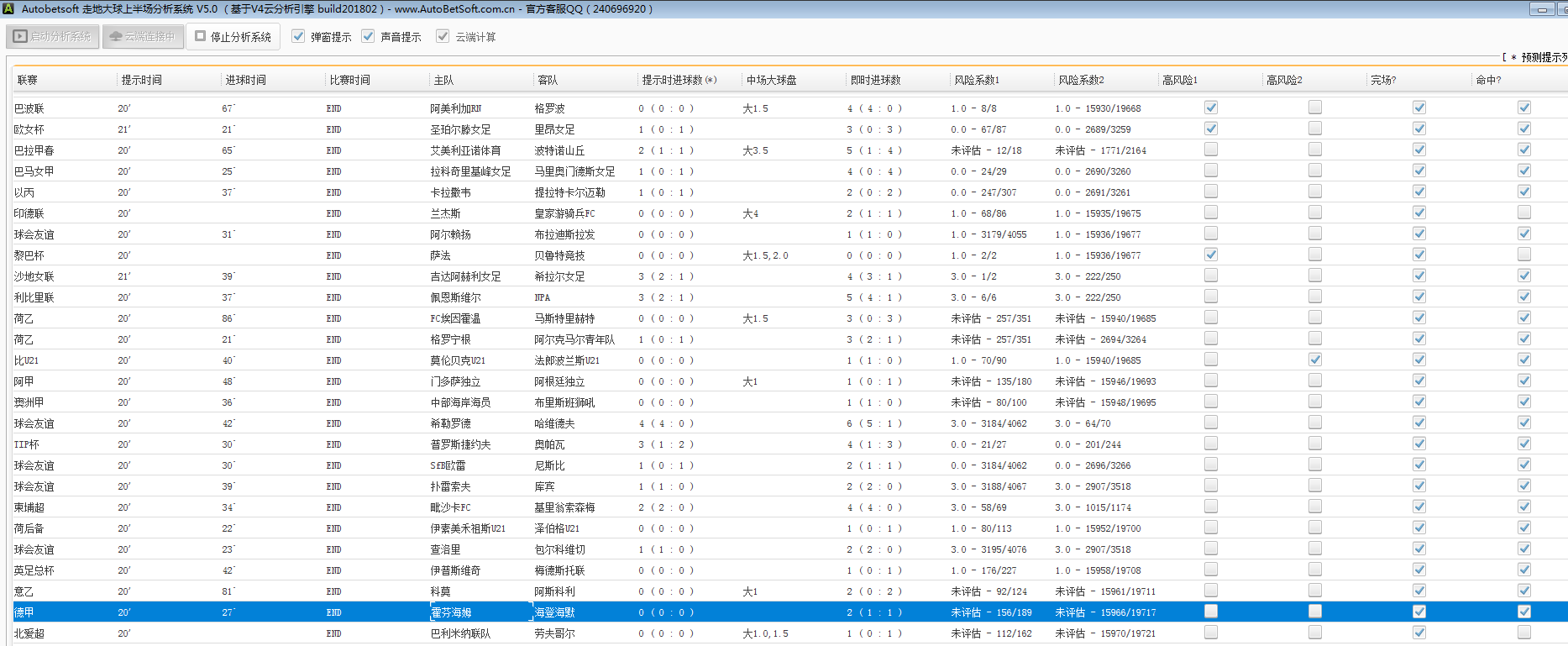Click the 预测提示 link at top right
Screen dimensions: 1568x646
click(1542, 57)
